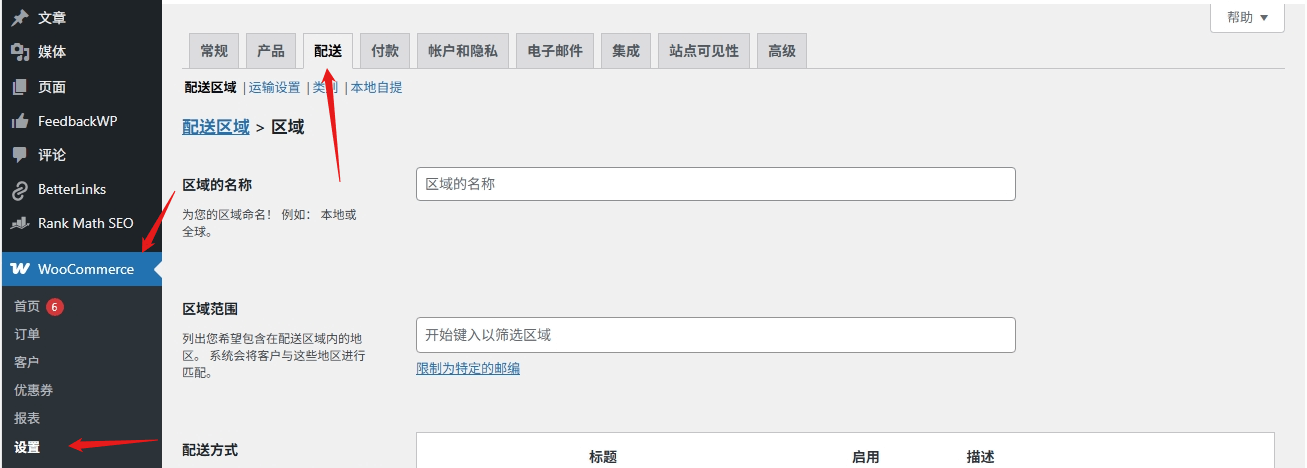The image size is (1307, 468).
Task: Click the chain link icon for BetterLinks
Action: click(19, 189)
